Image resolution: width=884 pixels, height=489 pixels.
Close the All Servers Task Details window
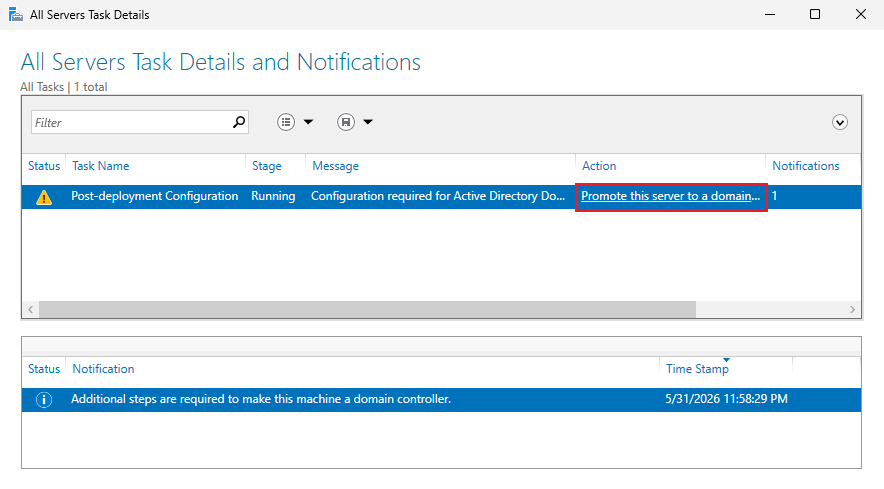click(x=860, y=14)
